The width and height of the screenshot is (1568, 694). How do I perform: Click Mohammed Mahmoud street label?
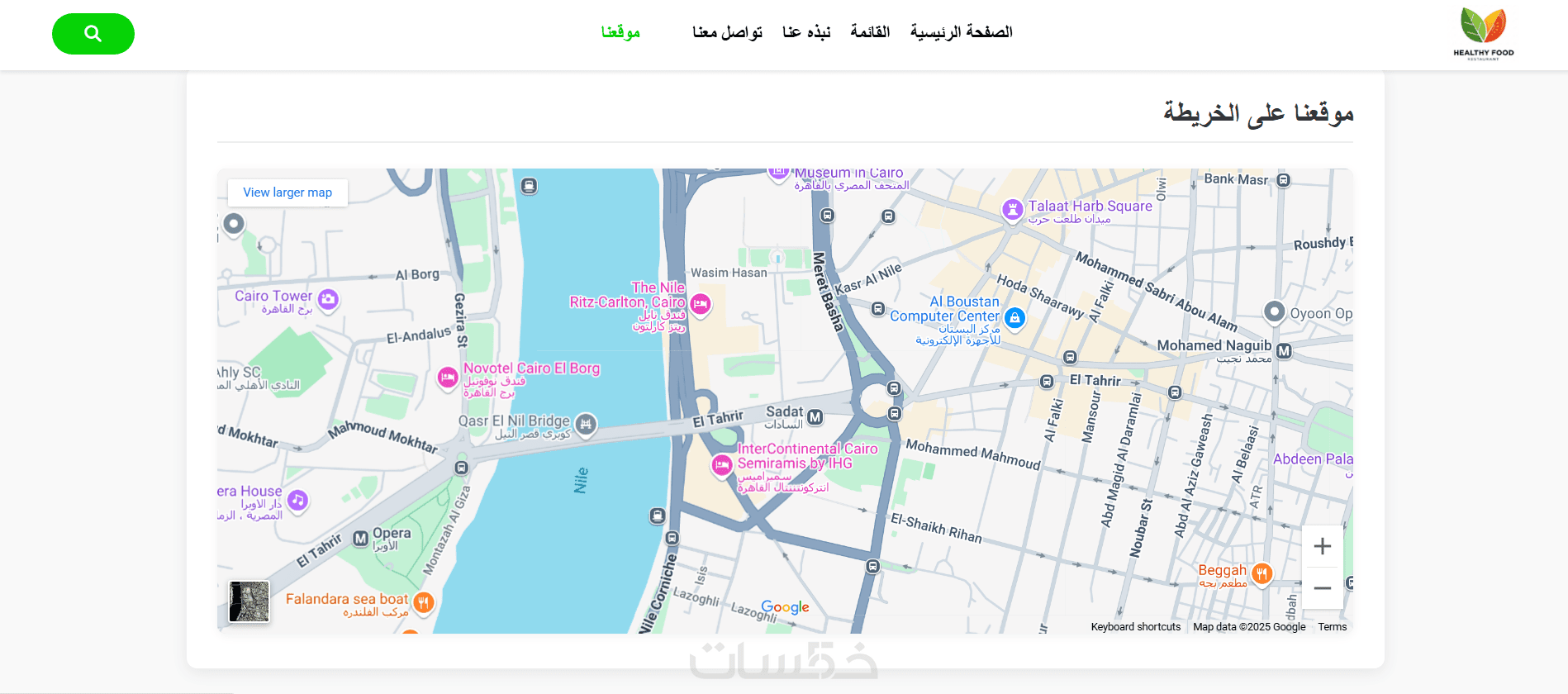click(x=973, y=454)
